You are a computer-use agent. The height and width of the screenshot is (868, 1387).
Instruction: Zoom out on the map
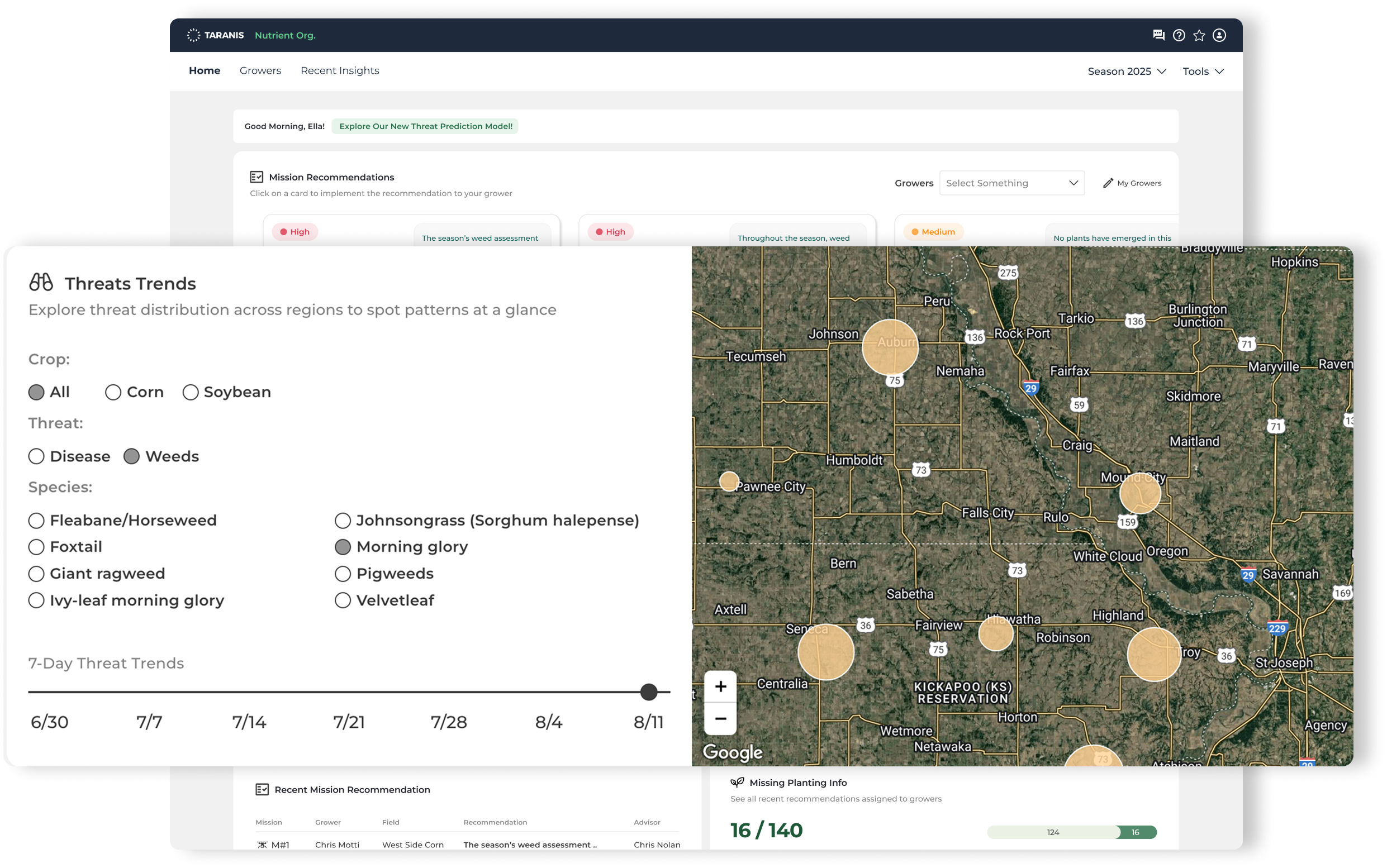(720, 719)
